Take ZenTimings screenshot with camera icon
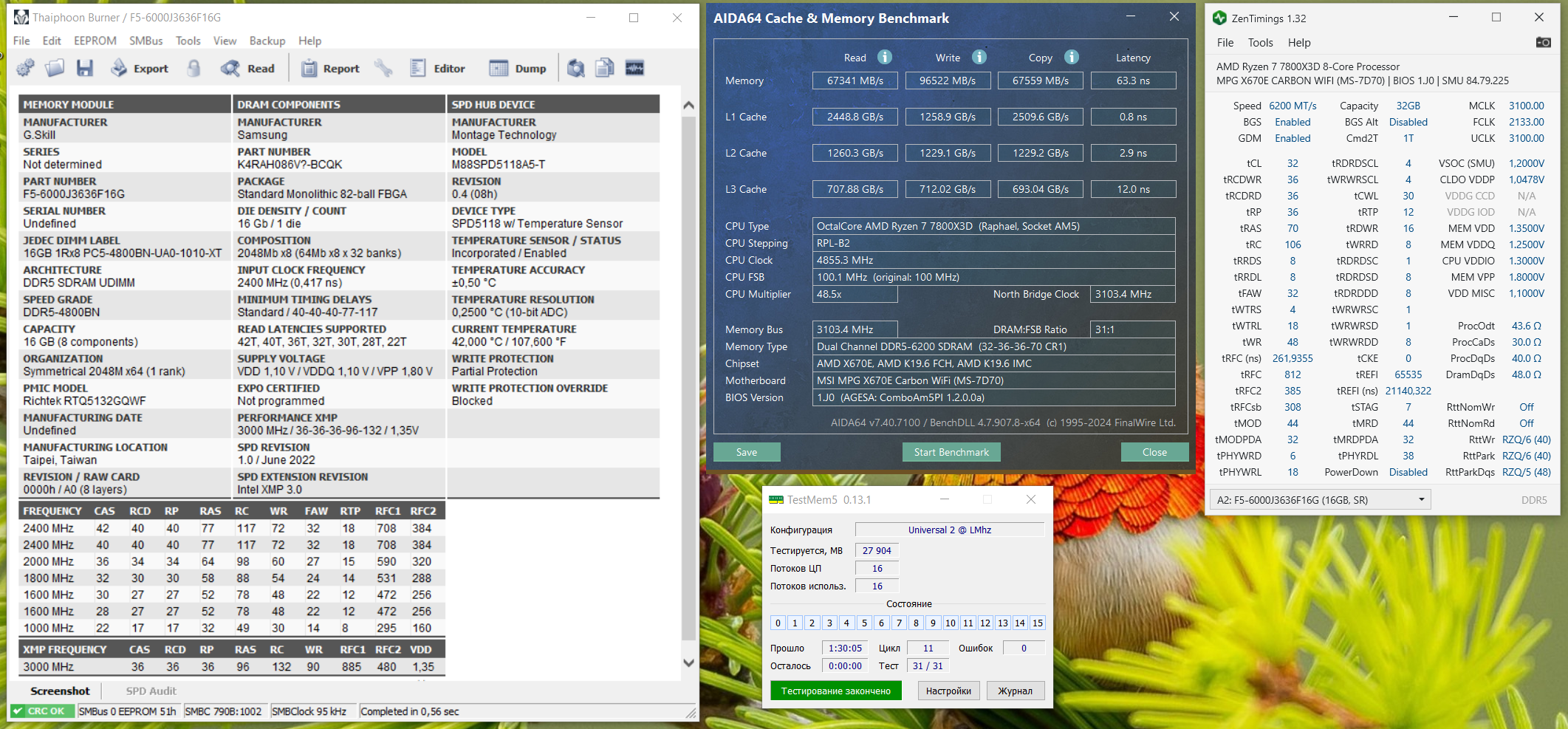The height and width of the screenshot is (729, 1568). 1543,42
